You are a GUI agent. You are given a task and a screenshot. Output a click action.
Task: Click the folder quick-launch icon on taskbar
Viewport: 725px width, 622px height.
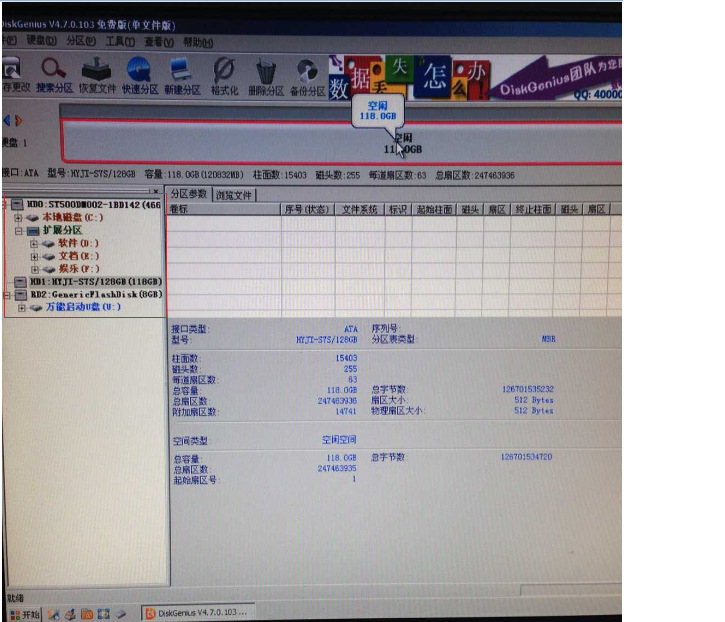point(87,615)
